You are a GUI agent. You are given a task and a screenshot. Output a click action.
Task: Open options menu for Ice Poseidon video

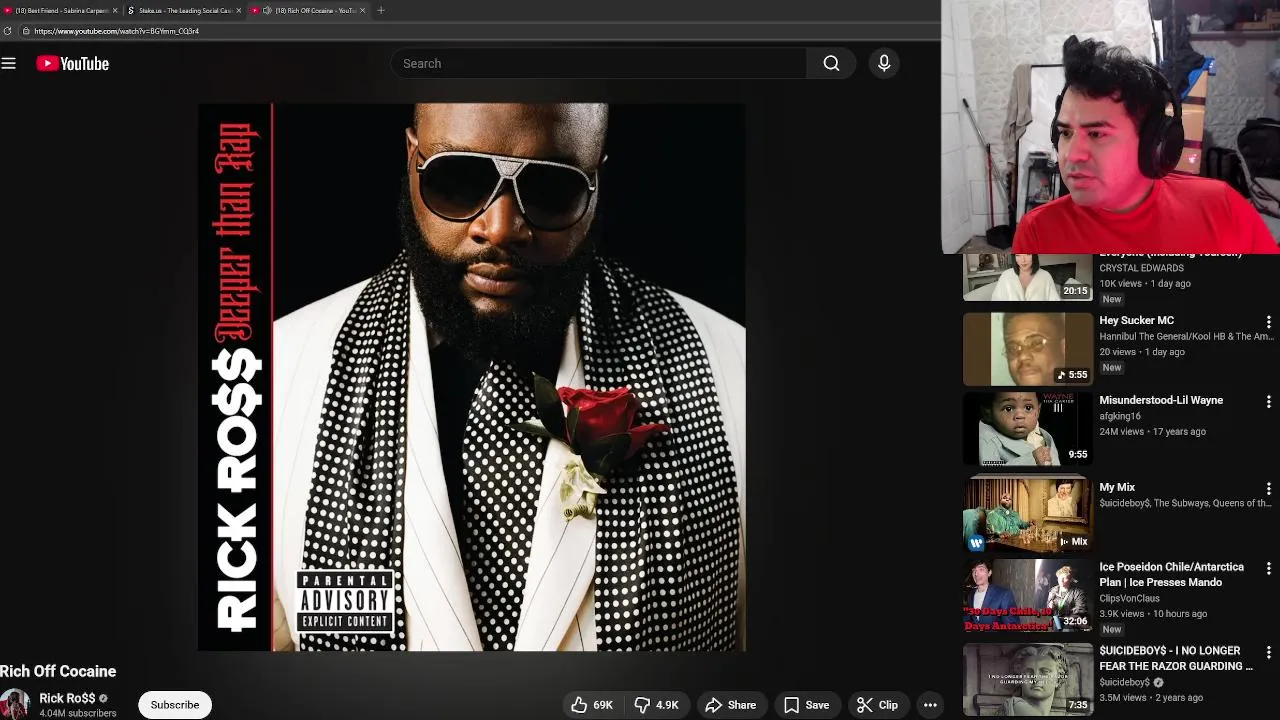click(x=1268, y=569)
